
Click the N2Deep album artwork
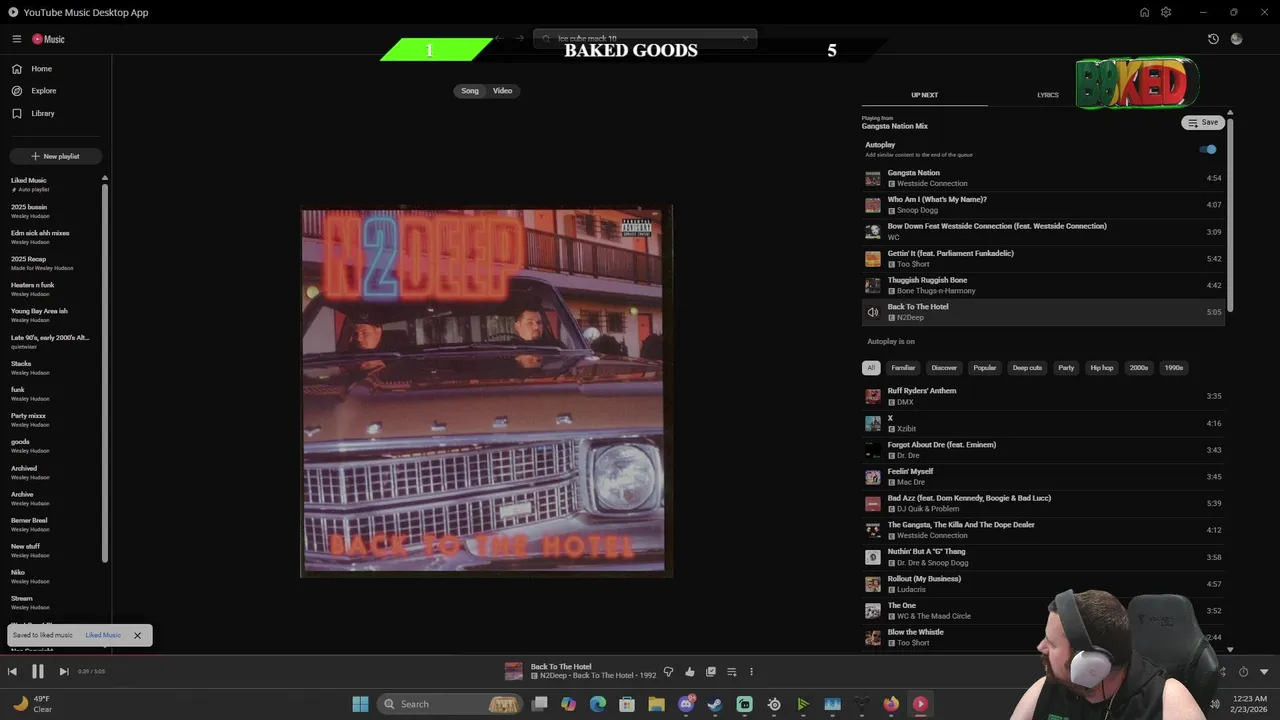(x=486, y=392)
